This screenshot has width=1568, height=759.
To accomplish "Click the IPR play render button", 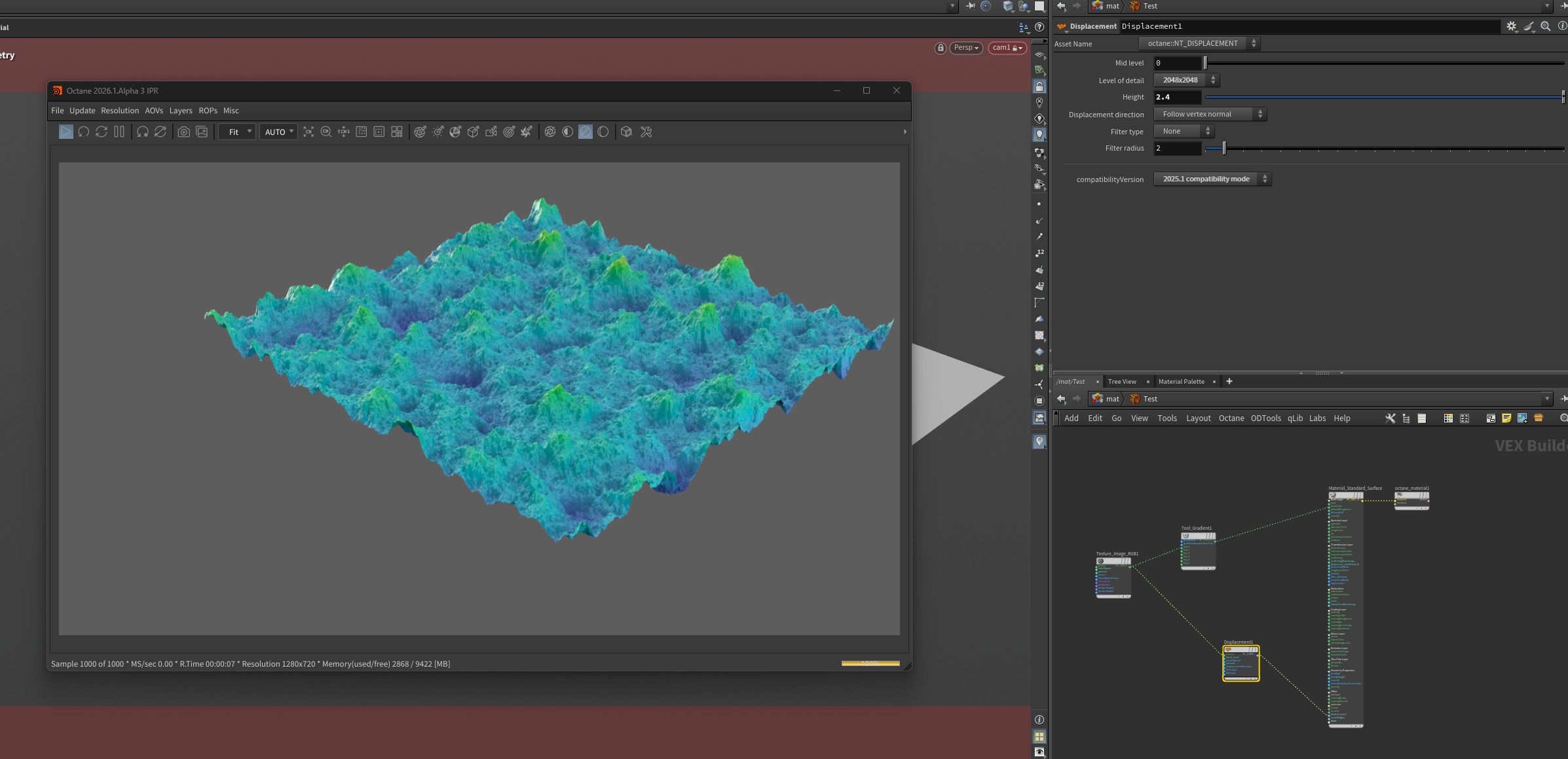I will [x=65, y=132].
